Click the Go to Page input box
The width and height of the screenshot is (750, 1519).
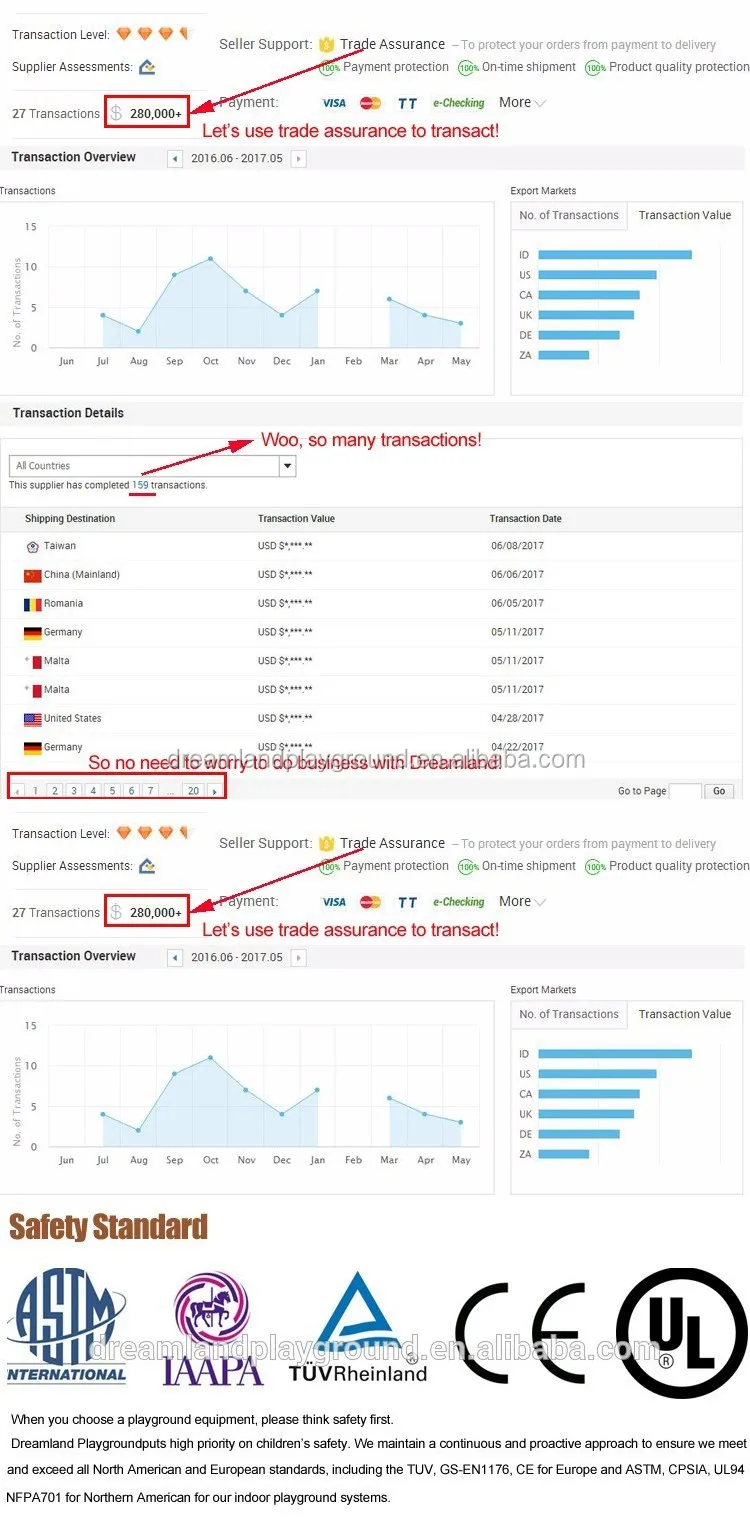point(685,791)
